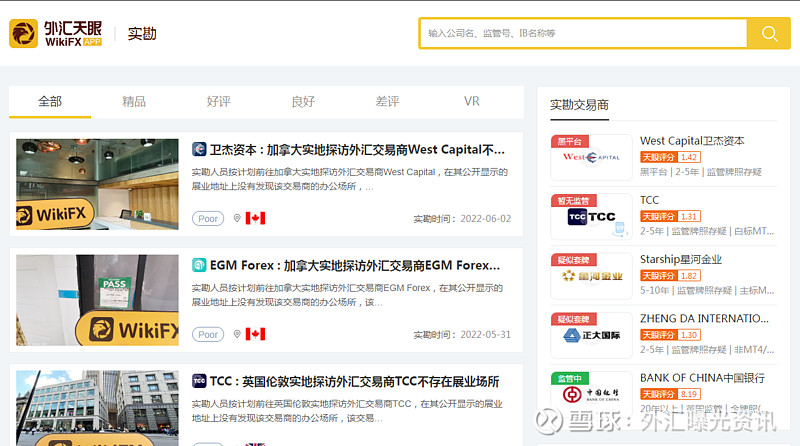Open the 差评 tab

(387, 102)
